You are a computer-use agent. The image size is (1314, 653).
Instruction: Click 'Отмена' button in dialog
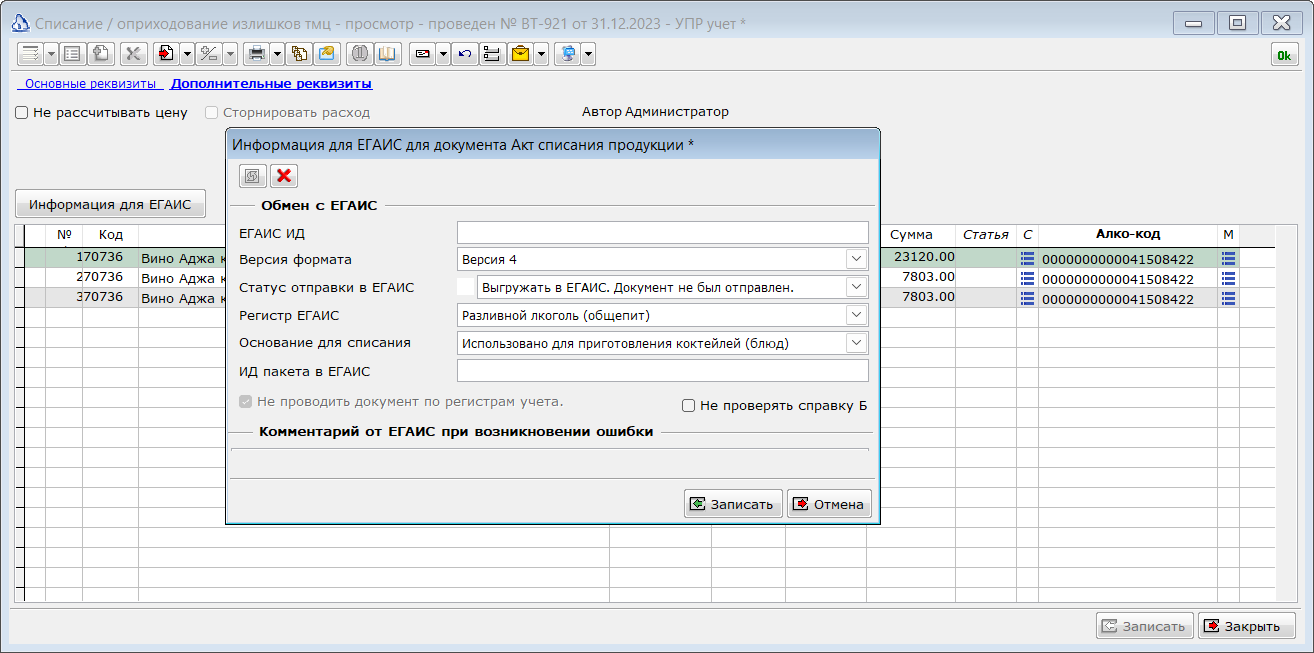pyautogui.click(x=829, y=504)
